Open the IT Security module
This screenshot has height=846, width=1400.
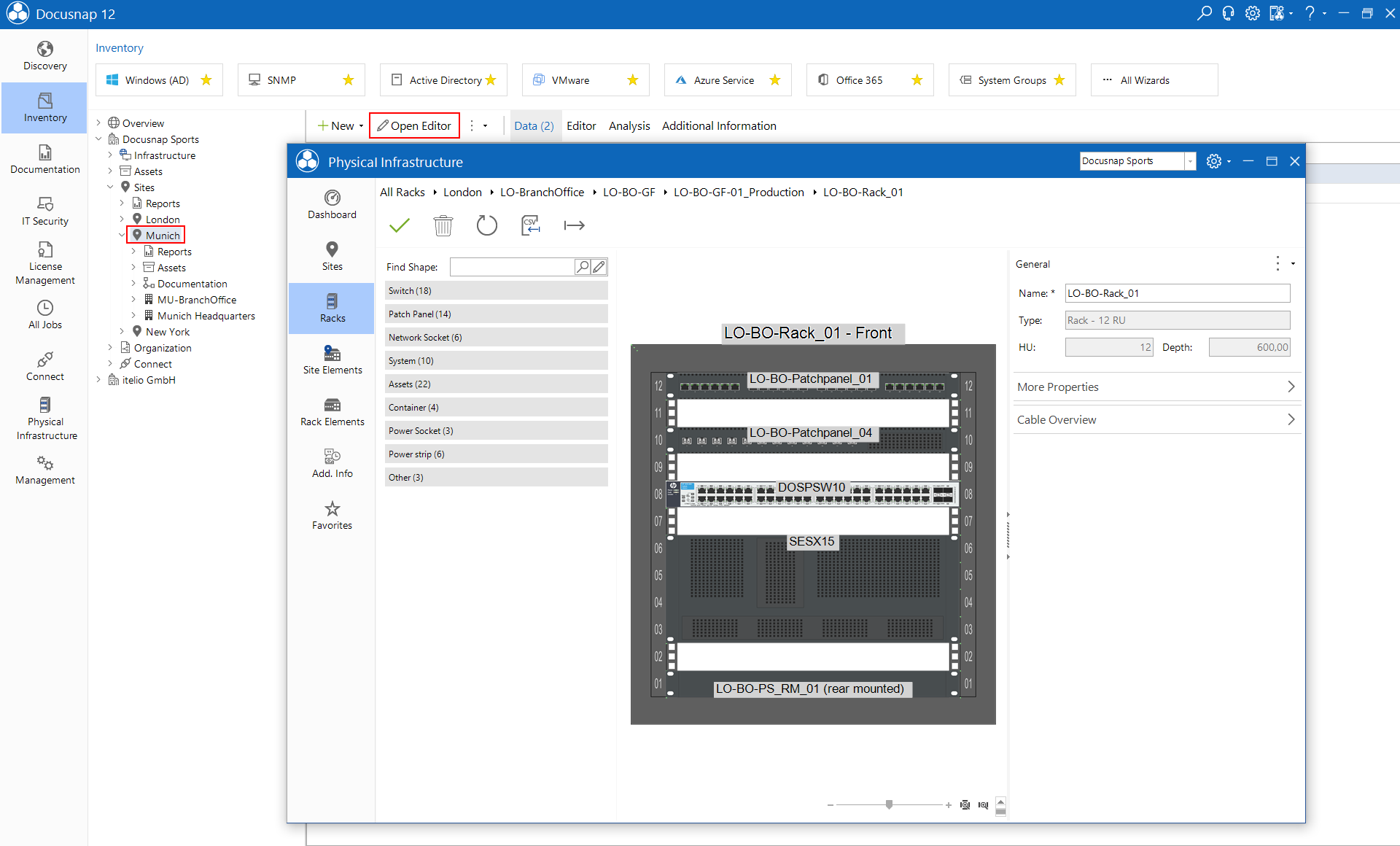pos(44,211)
